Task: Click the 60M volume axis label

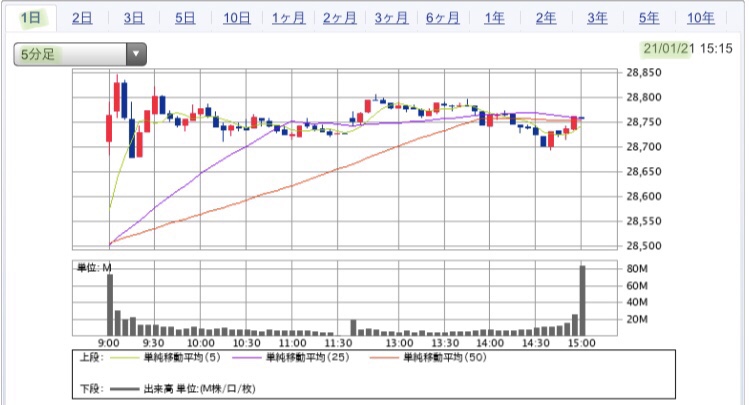Action: pos(637,286)
